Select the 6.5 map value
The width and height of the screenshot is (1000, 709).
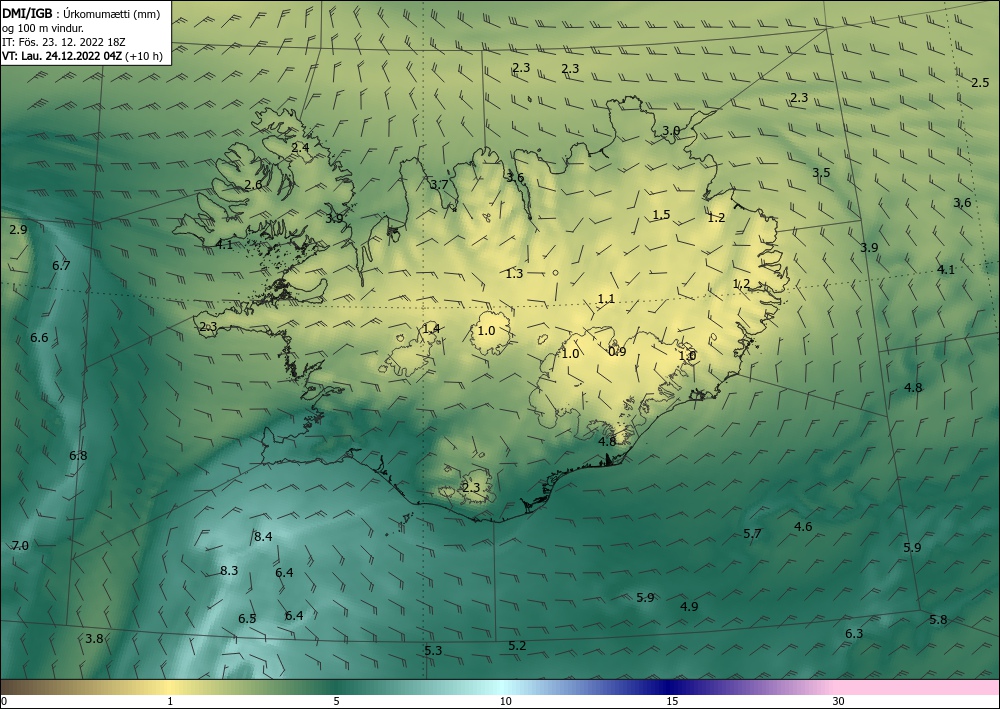point(247,619)
